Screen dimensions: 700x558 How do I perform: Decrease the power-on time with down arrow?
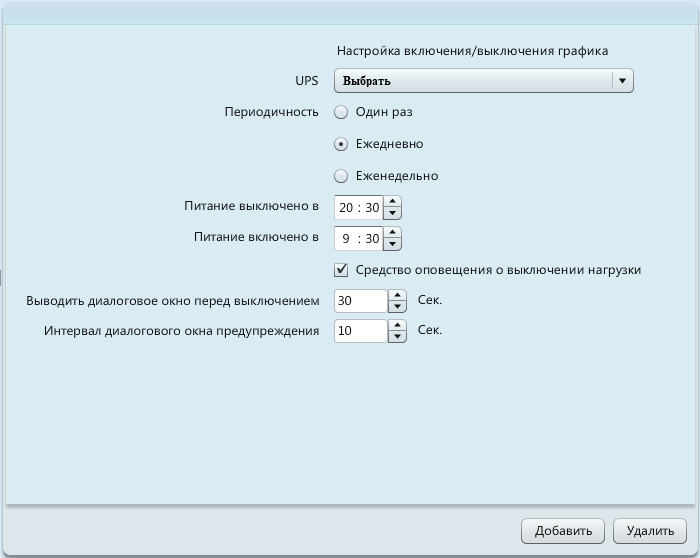tap(393, 245)
